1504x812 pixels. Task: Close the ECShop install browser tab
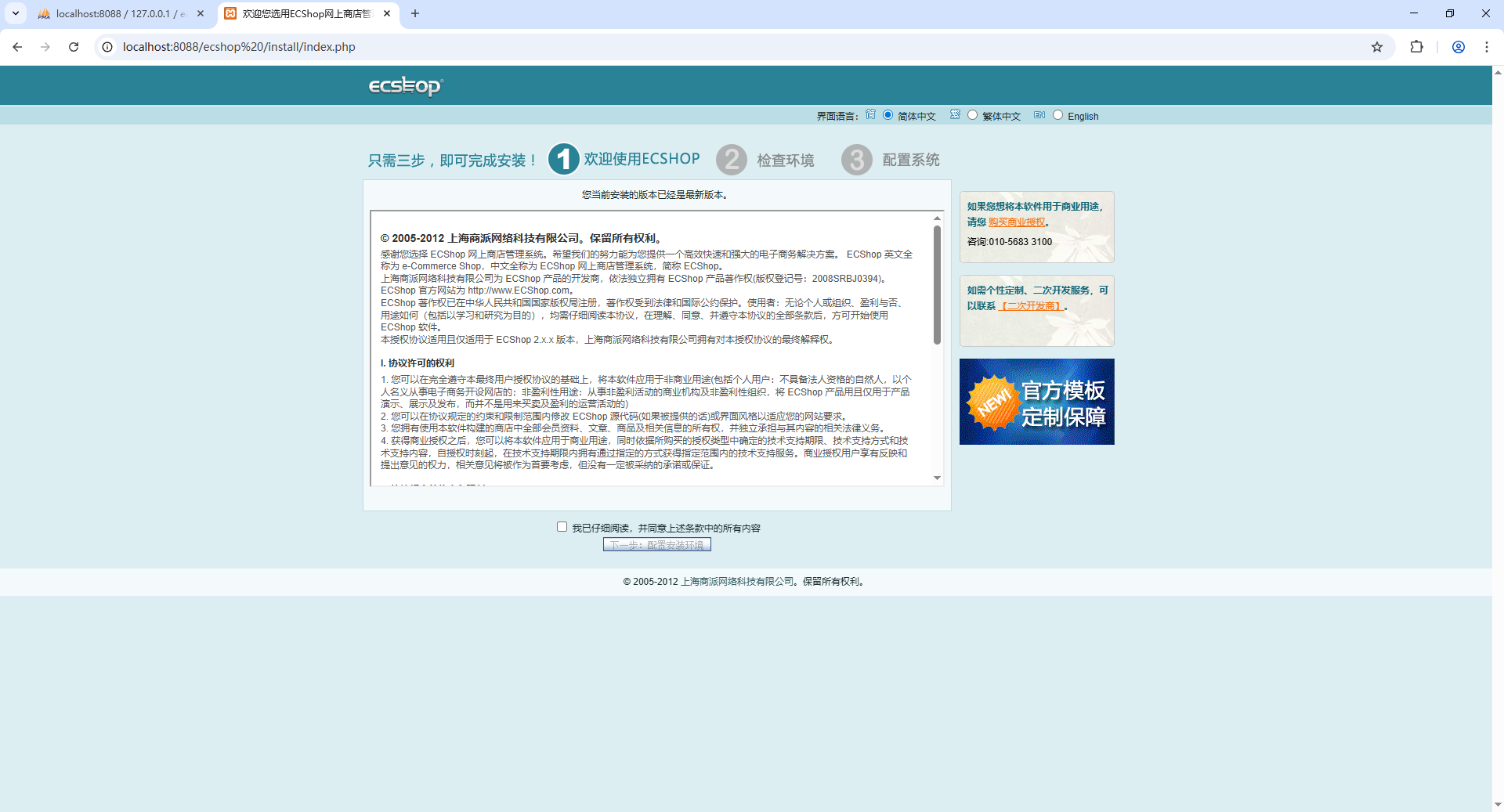387,13
